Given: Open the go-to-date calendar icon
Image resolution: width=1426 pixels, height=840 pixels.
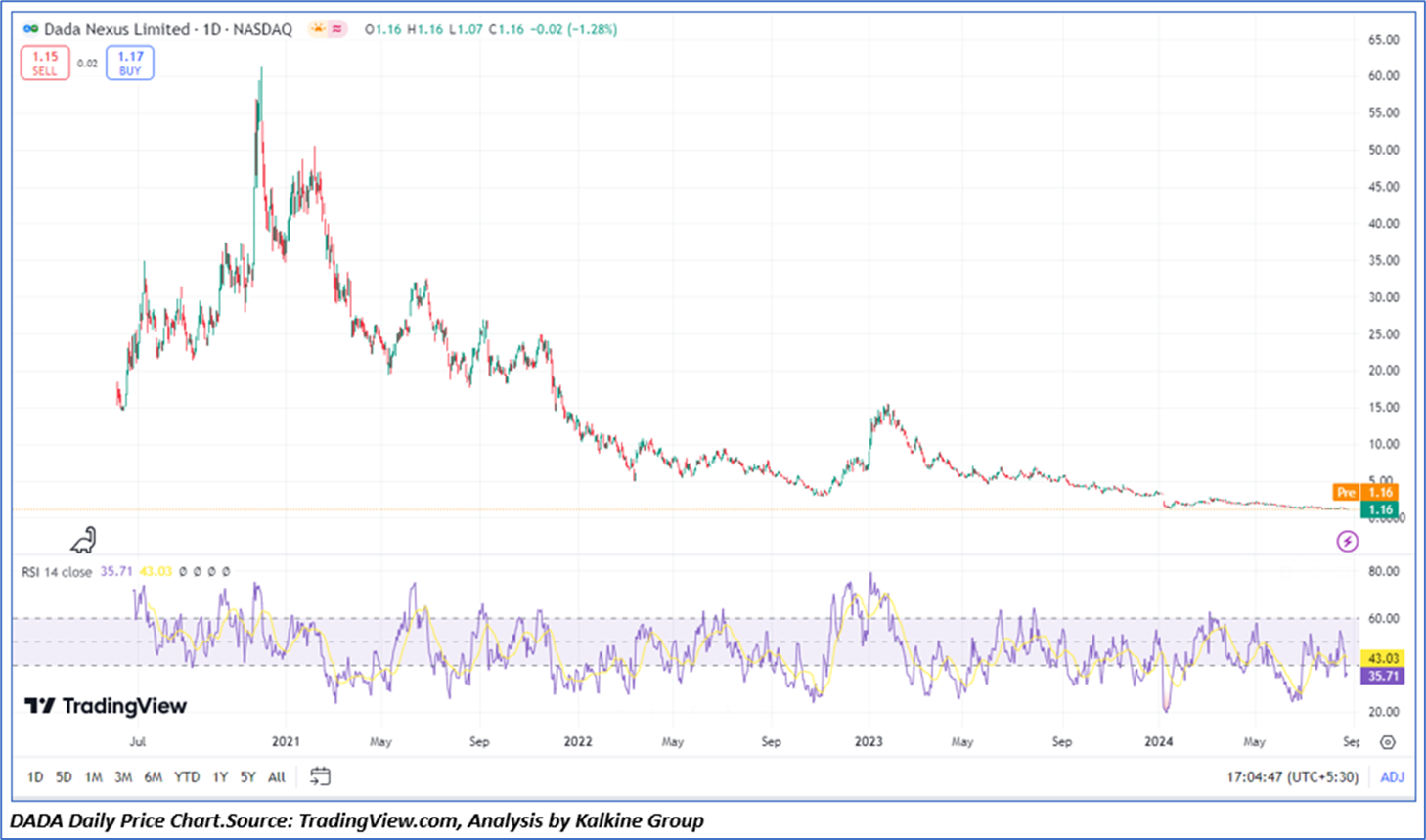Looking at the screenshot, I should click(320, 776).
